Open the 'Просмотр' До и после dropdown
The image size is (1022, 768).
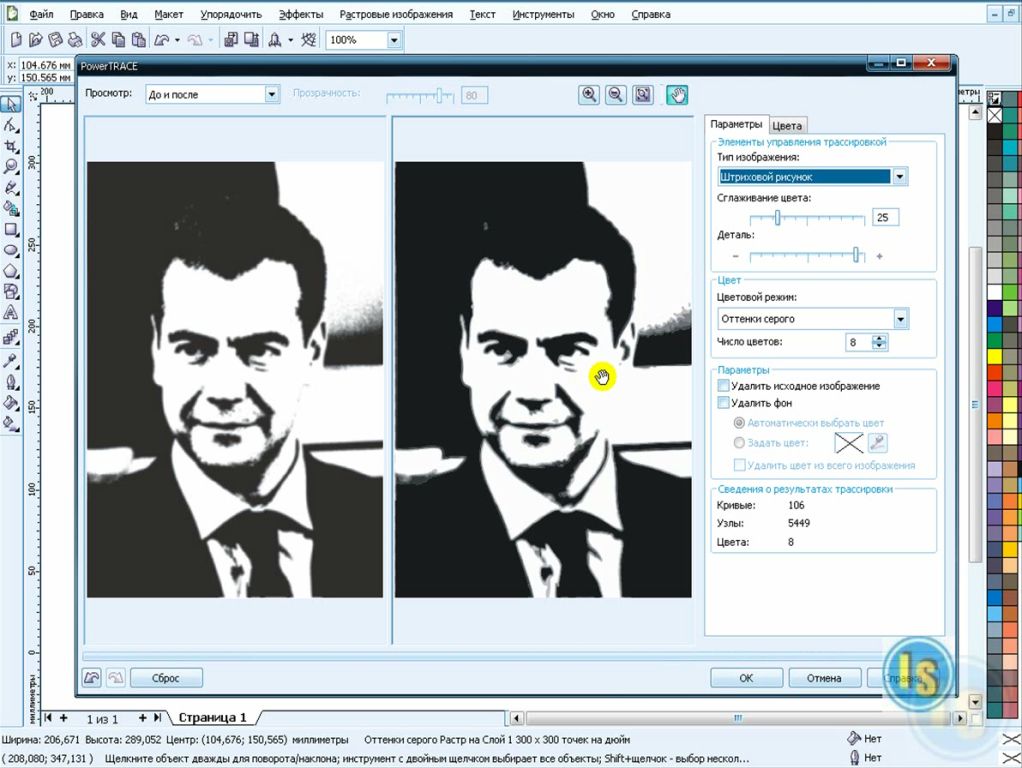tap(271, 95)
